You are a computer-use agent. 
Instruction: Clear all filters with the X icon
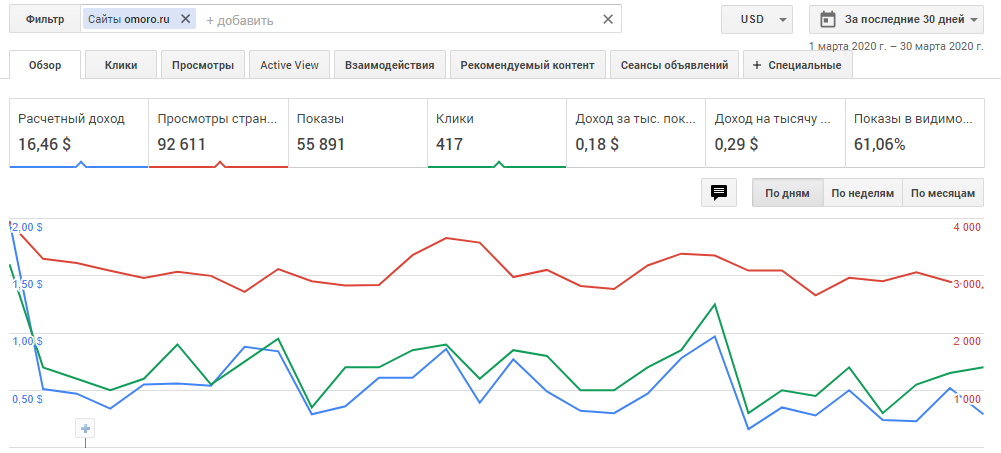[x=608, y=19]
